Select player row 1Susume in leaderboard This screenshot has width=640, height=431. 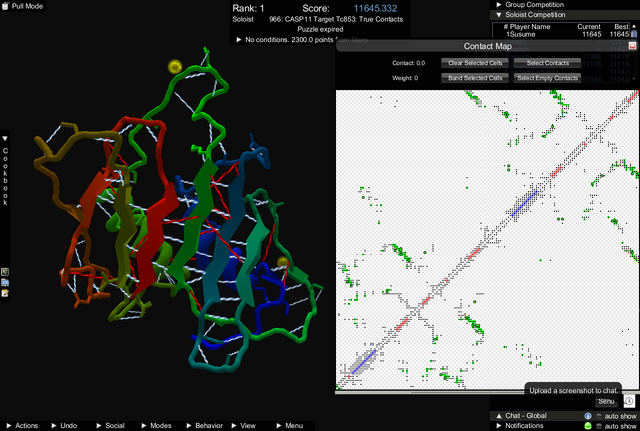click(563, 35)
